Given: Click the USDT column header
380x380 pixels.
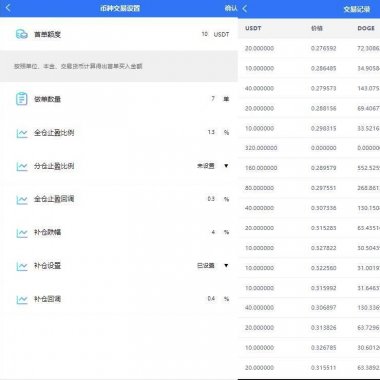Looking at the screenshot, I should click(x=253, y=28).
